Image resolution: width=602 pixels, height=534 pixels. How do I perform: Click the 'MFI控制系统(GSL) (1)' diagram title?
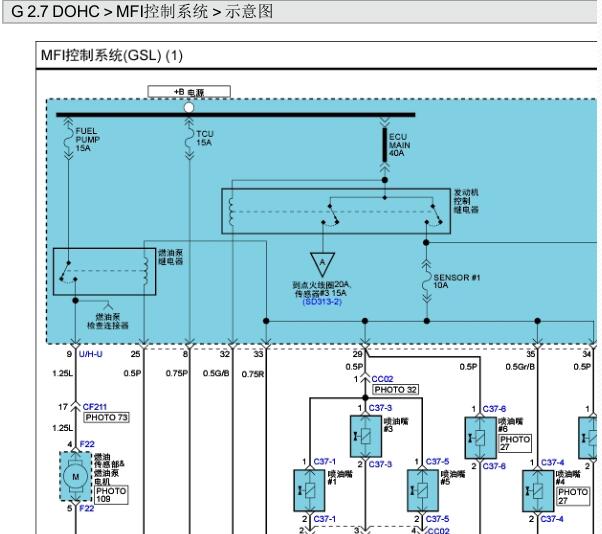pos(112,56)
